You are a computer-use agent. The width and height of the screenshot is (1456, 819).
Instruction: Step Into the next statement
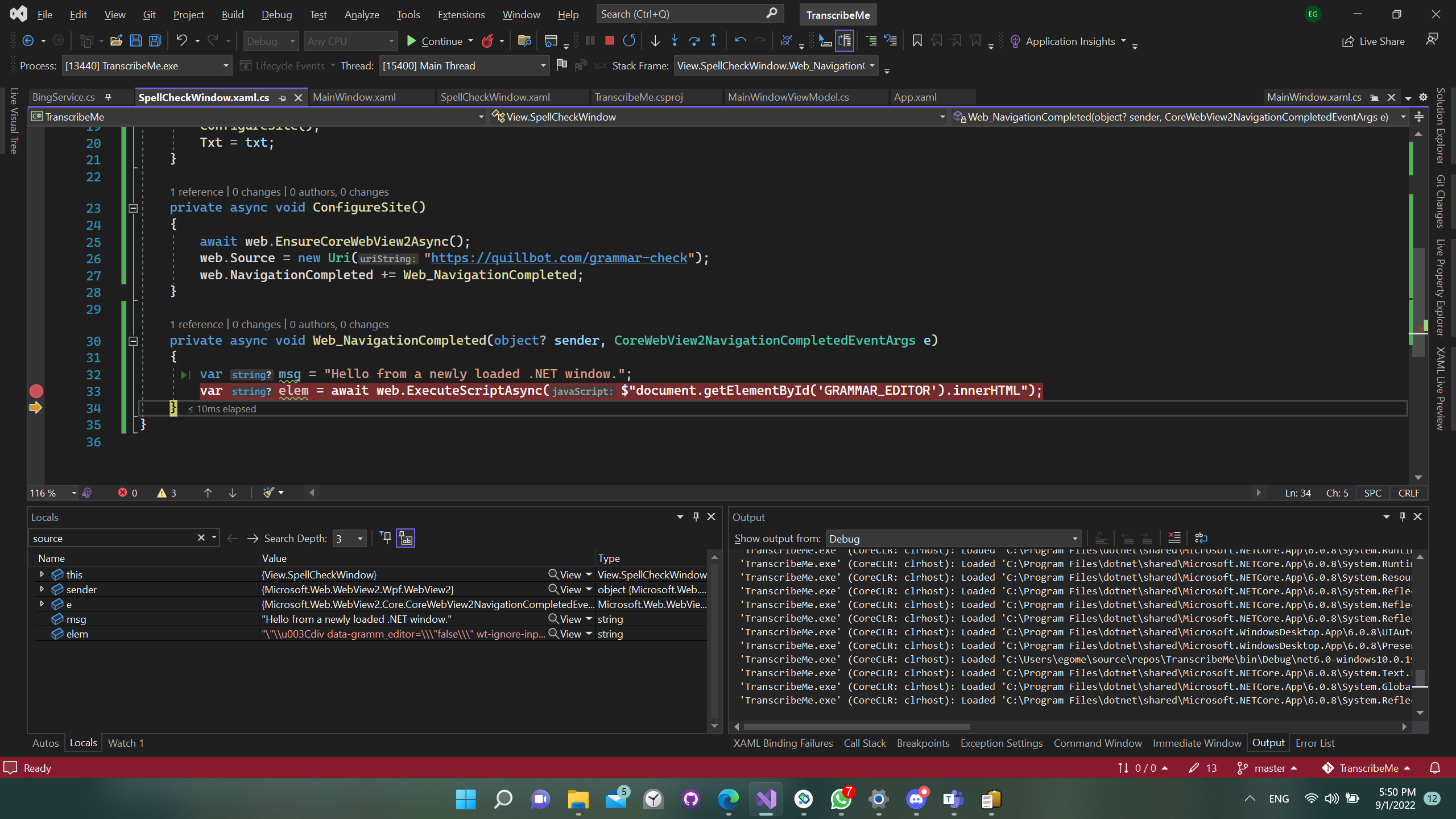[x=674, y=40]
